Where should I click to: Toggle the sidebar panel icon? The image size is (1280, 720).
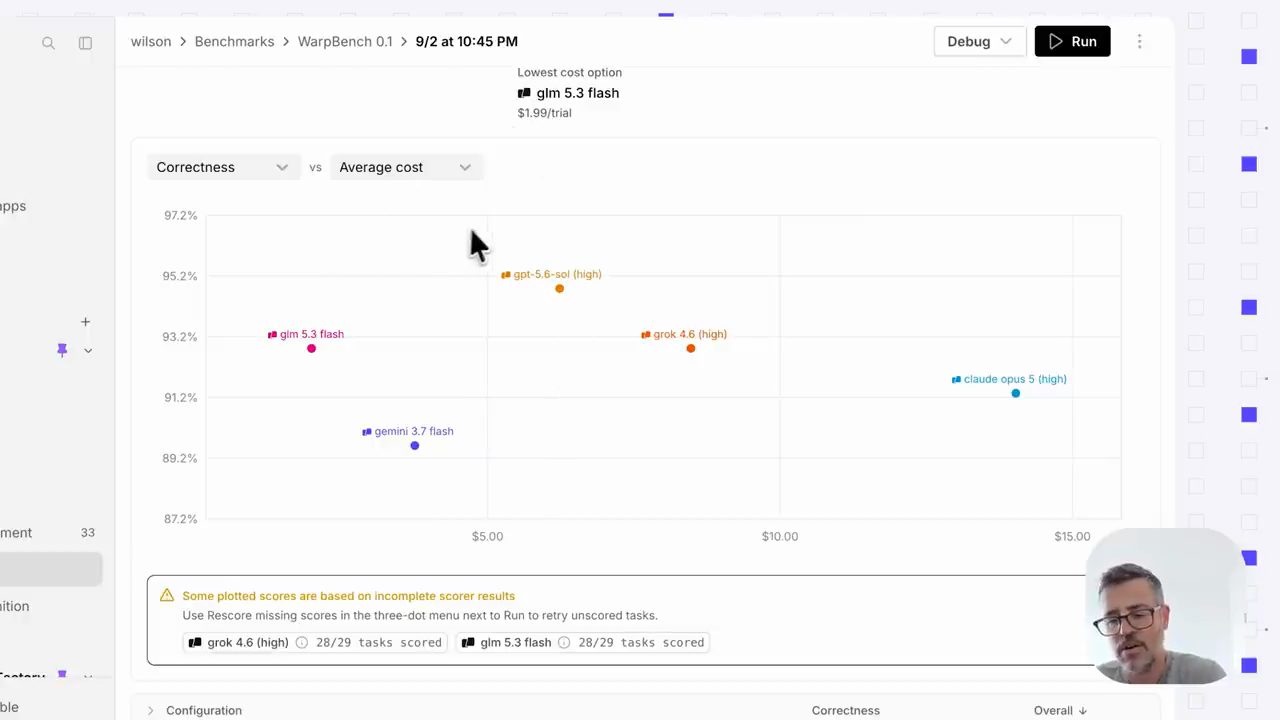point(85,43)
